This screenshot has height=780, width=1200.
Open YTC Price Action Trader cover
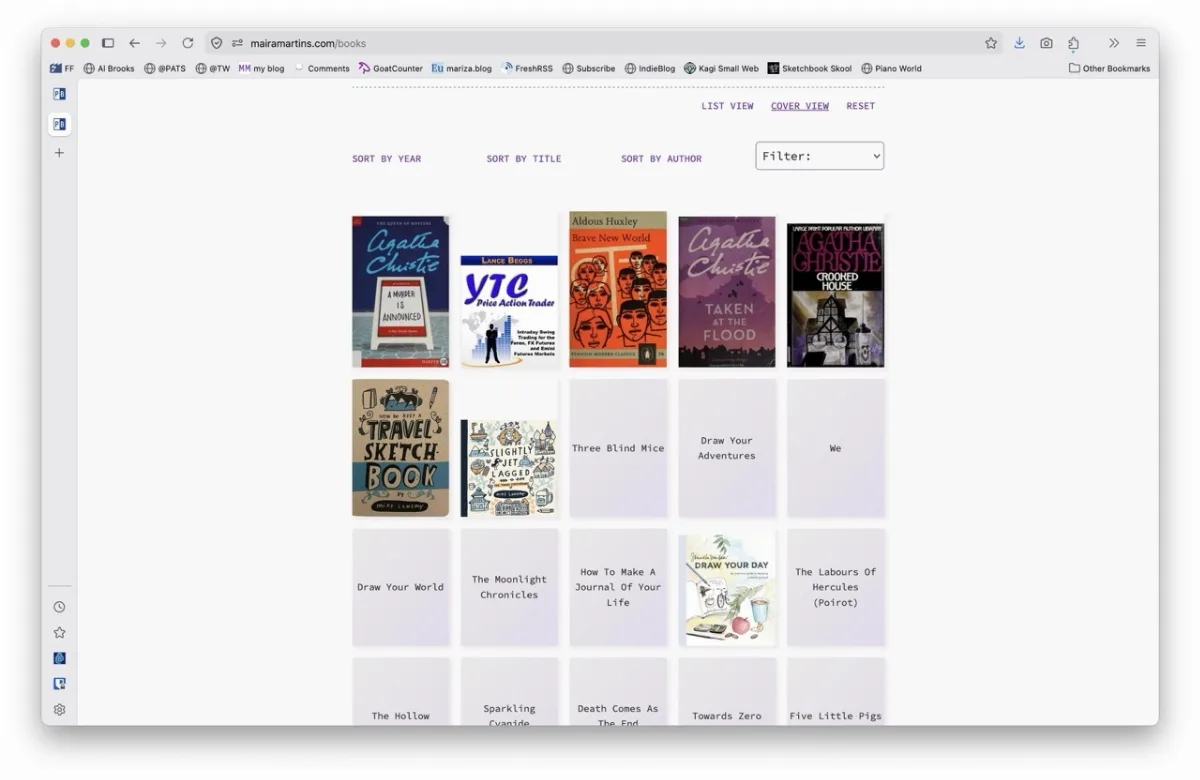[x=509, y=311]
